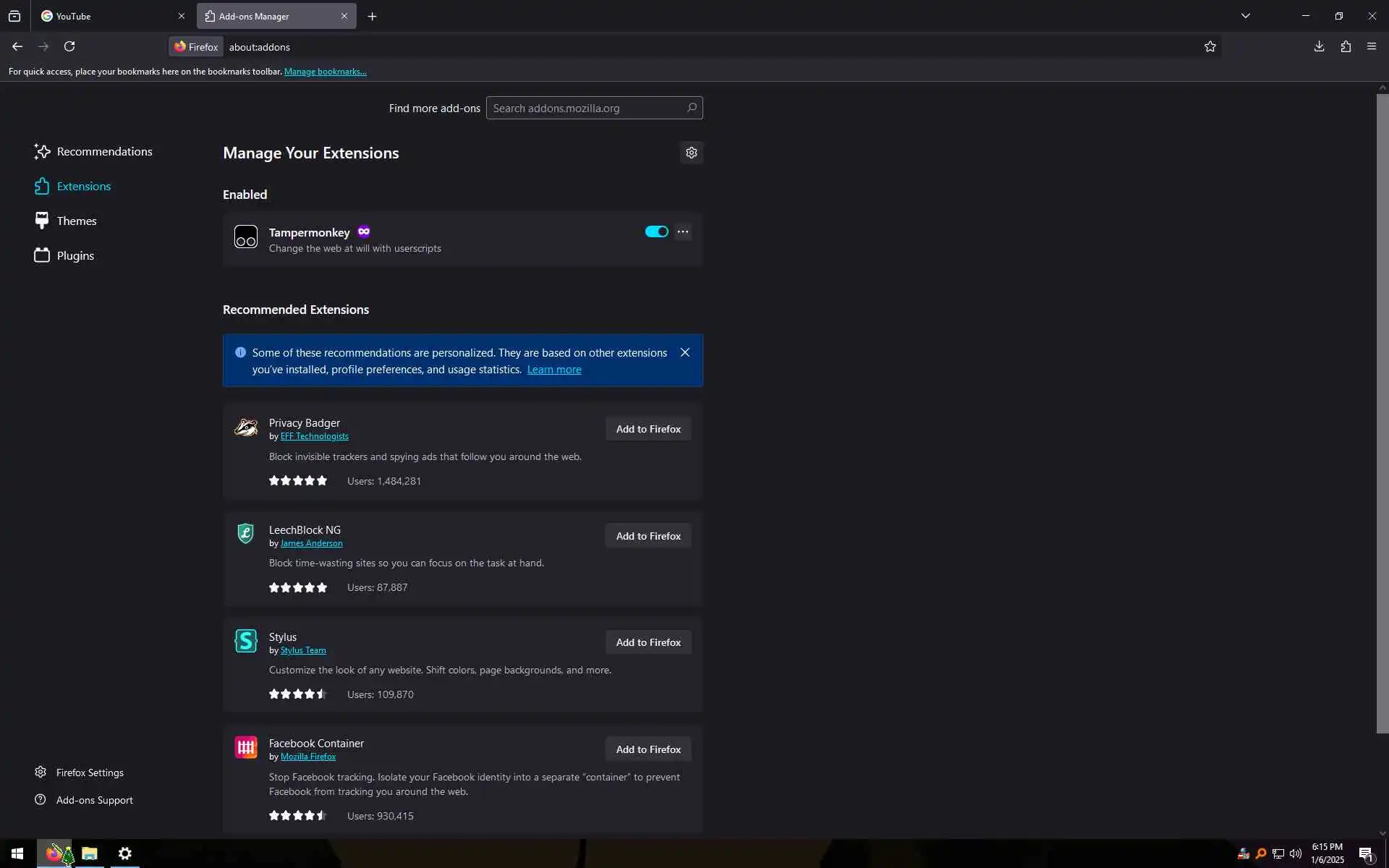Open Tampermonkey more options menu

coord(682,231)
